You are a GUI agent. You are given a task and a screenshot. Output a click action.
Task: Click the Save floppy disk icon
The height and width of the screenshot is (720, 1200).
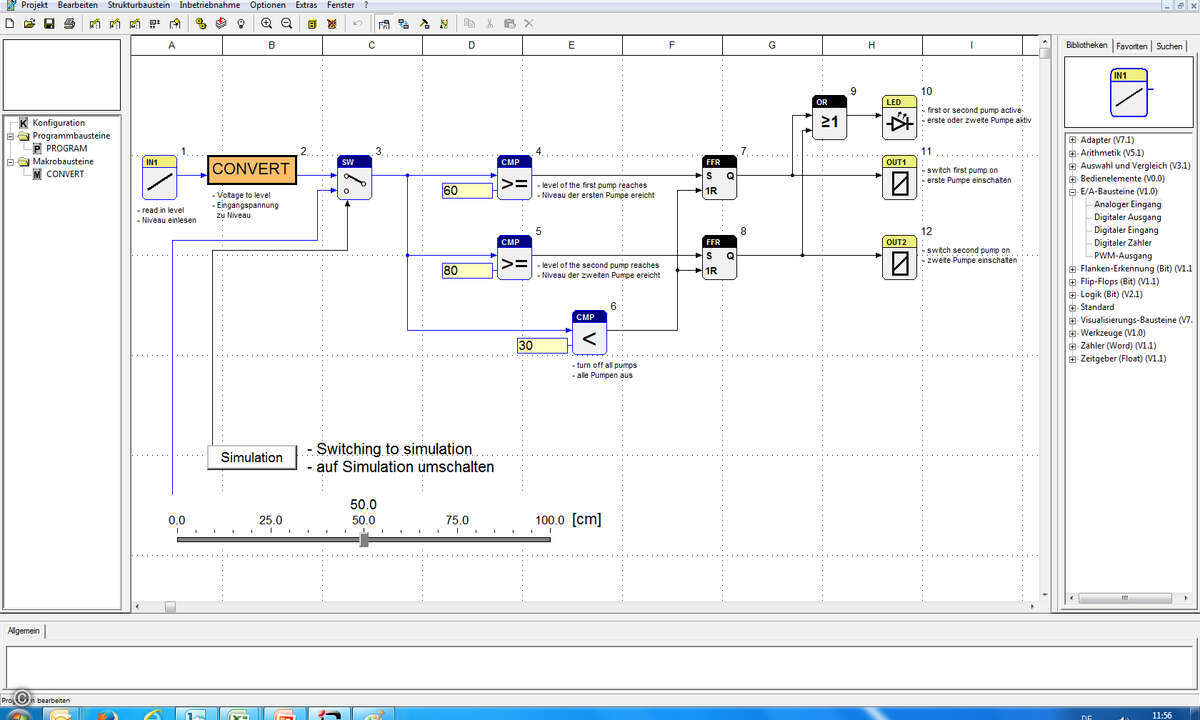49,23
